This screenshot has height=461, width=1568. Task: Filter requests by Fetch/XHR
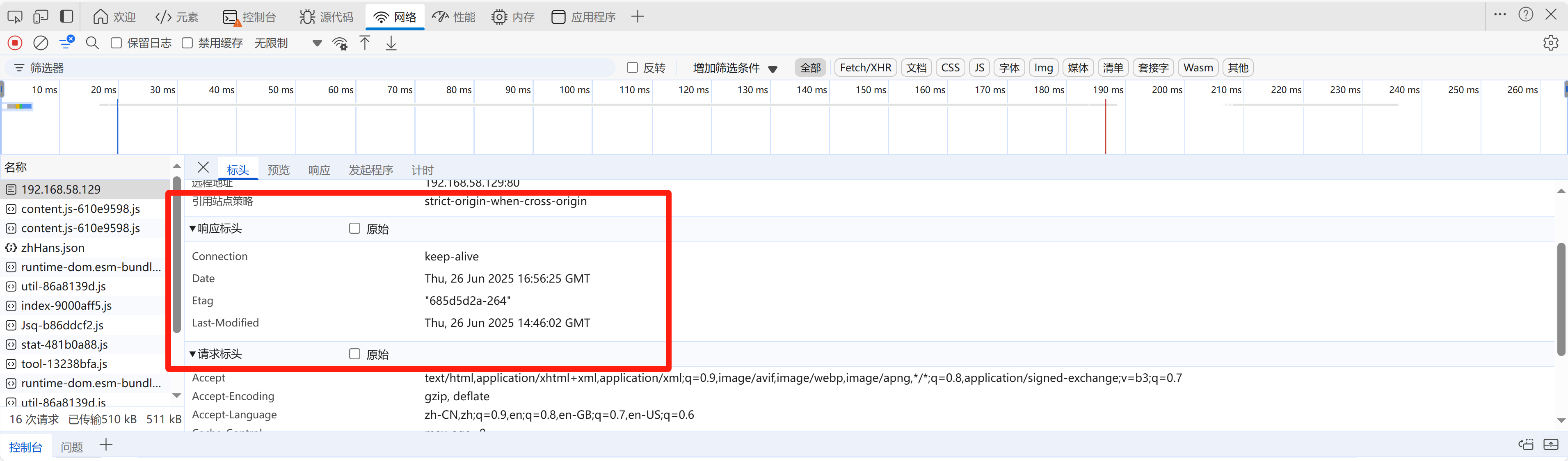(865, 68)
